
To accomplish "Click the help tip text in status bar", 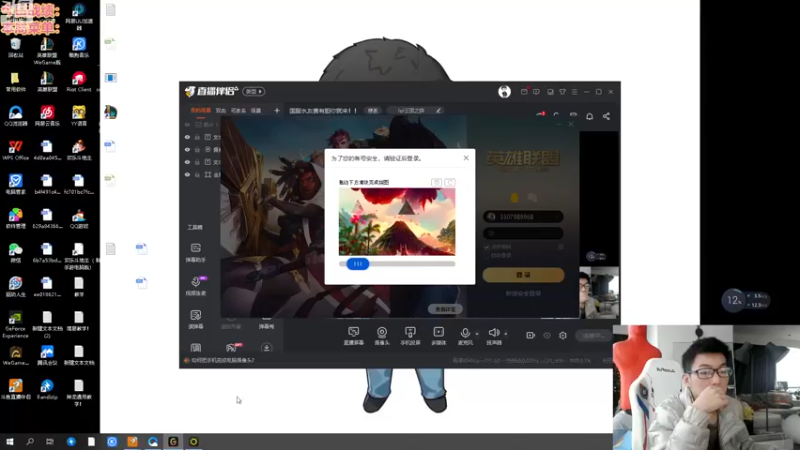I will (x=222, y=360).
